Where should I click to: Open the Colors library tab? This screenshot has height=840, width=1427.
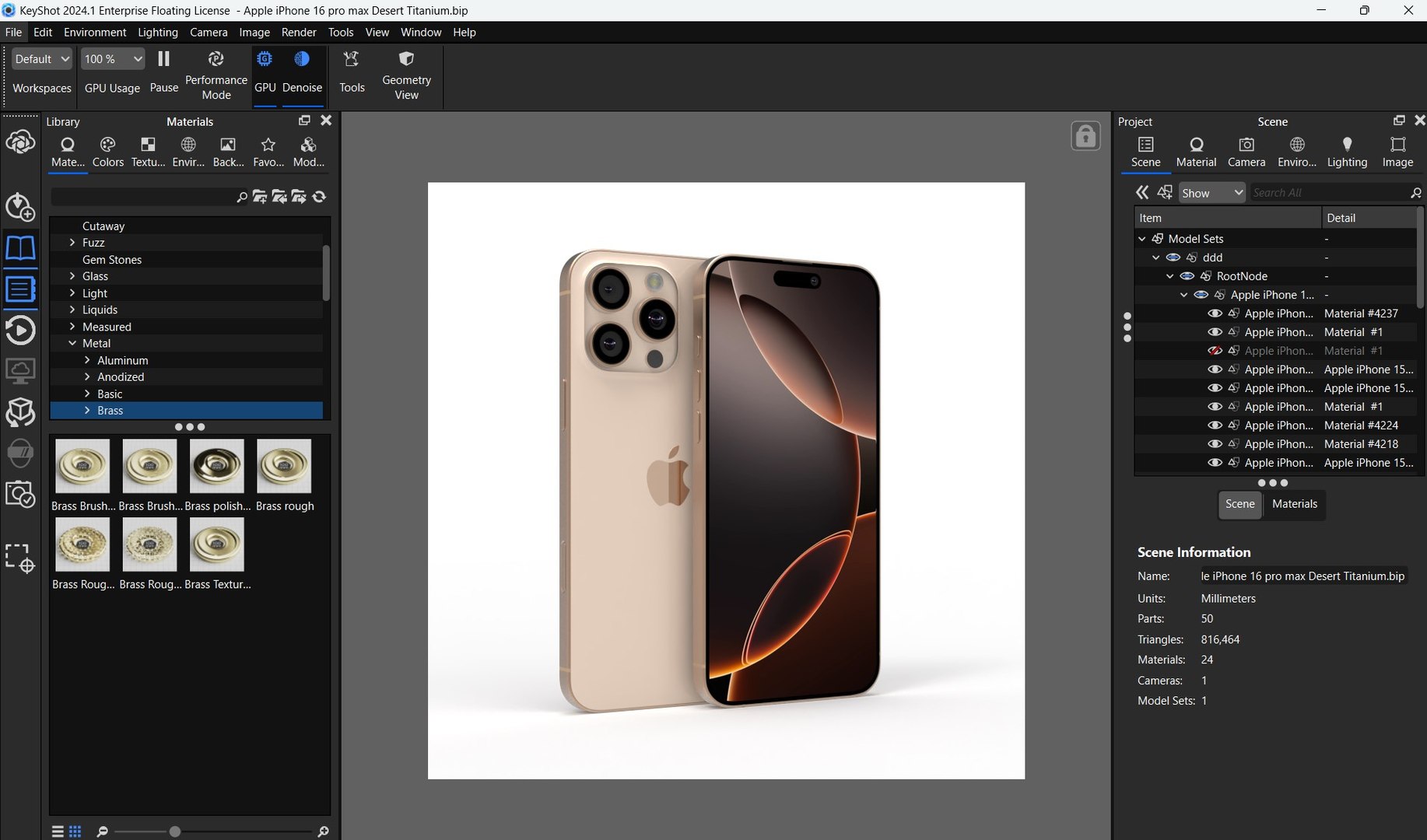(x=108, y=152)
